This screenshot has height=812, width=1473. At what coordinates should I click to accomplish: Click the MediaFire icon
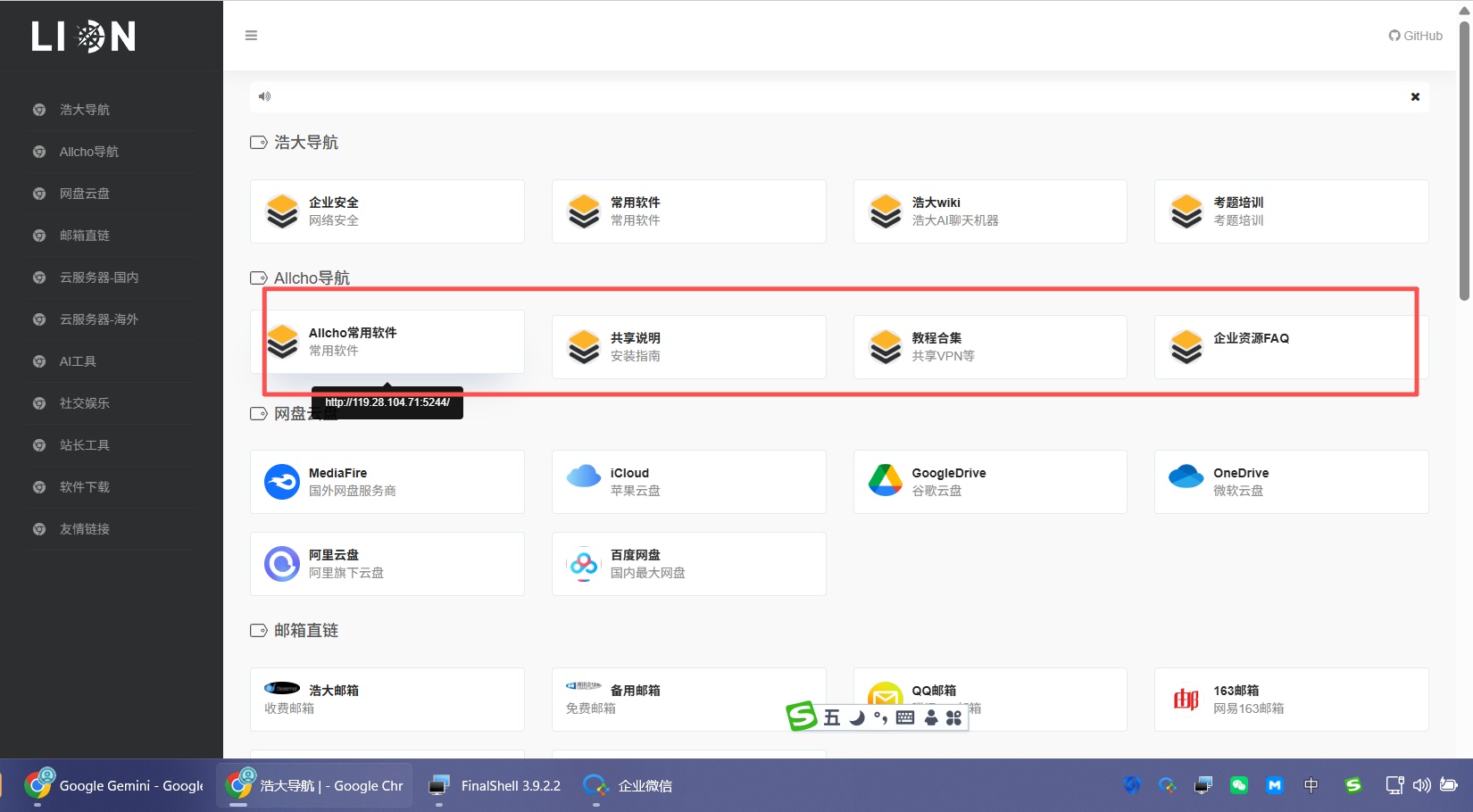tap(282, 482)
